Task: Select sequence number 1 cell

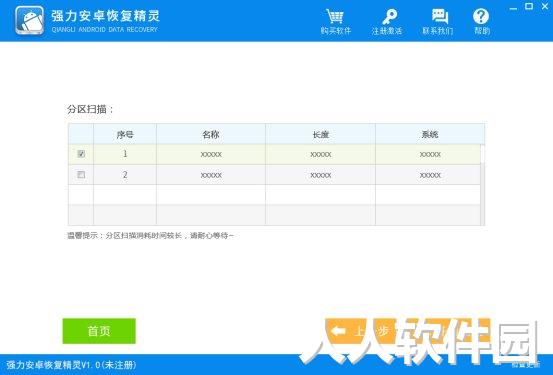Action: point(125,154)
